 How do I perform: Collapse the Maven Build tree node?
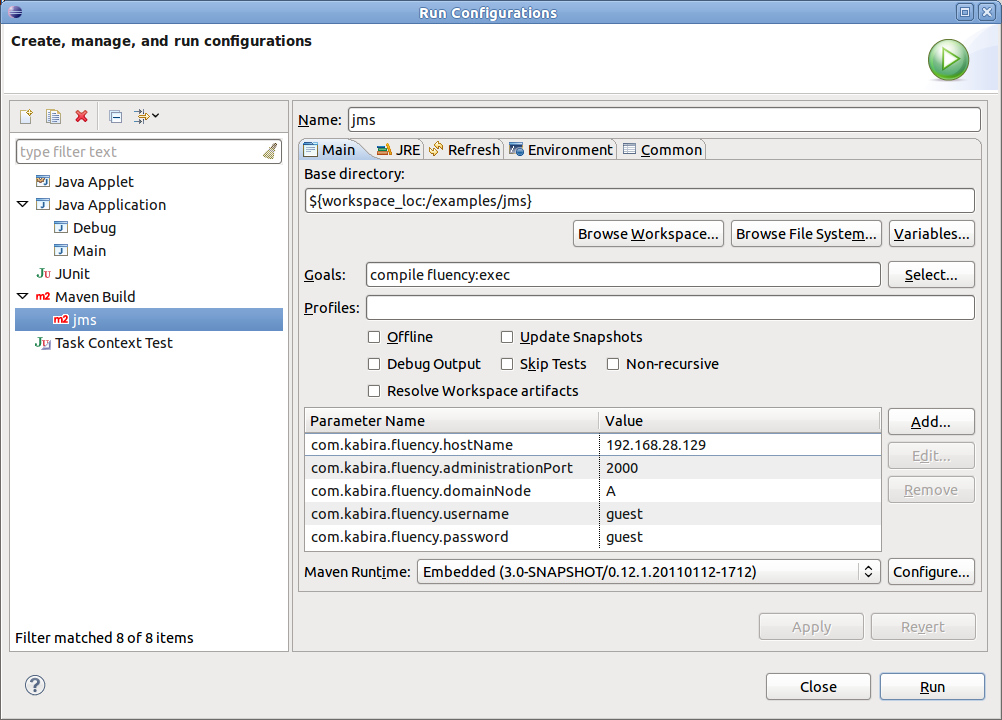tap(22, 296)
